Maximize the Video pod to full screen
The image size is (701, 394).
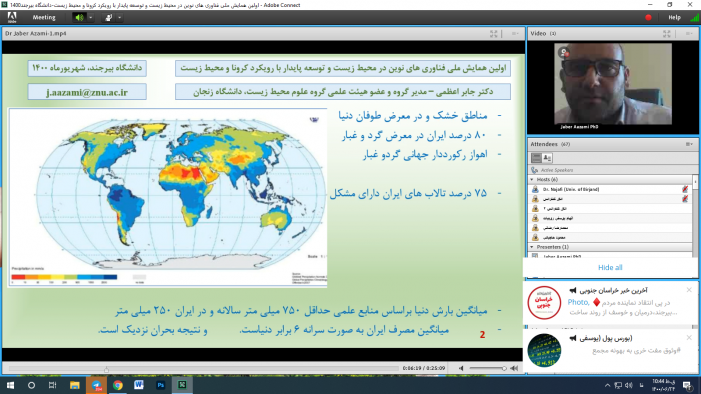pyautogui.click(x=667, y=34)
